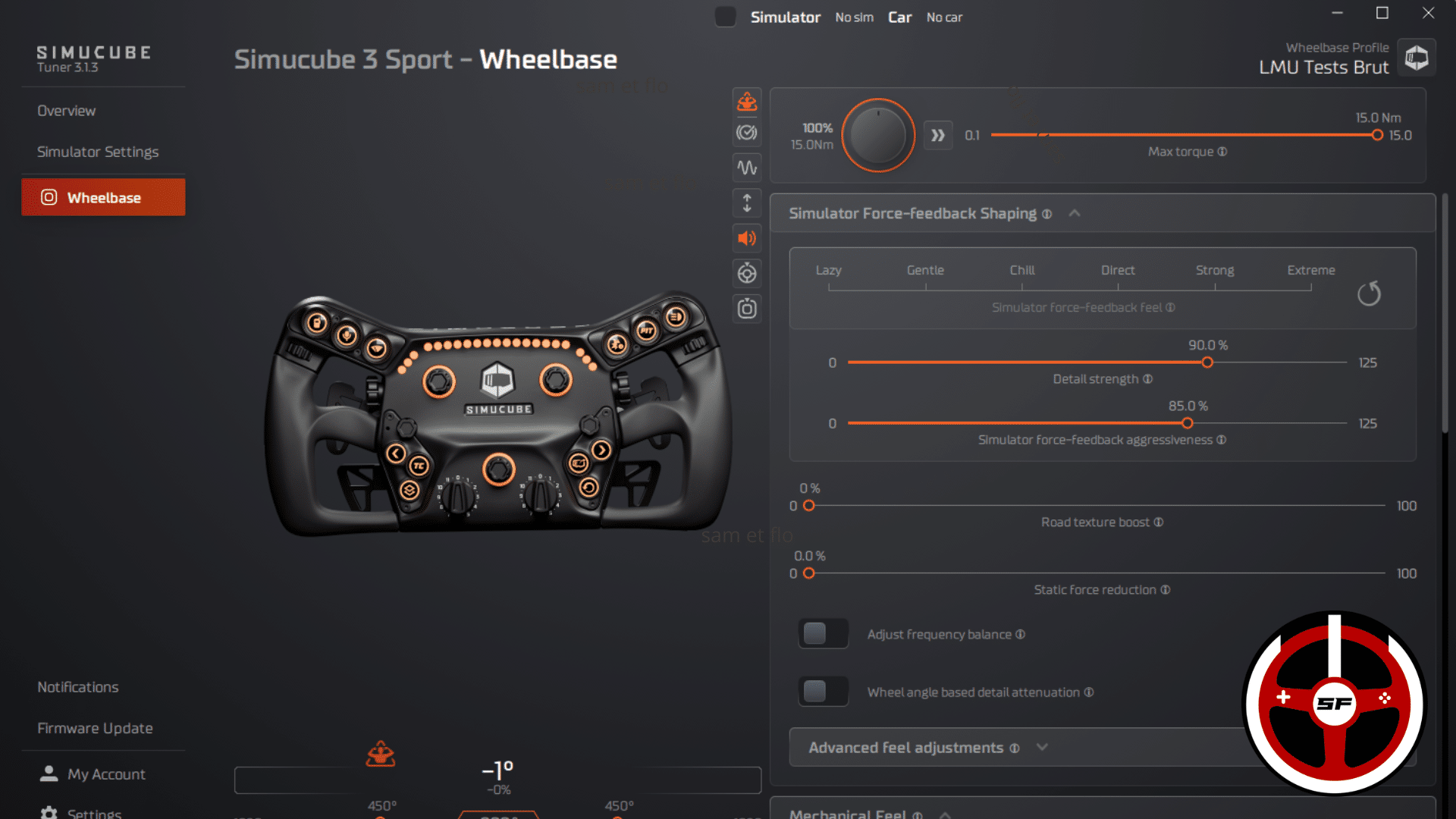Click the torque strength knob

pos(878,135)
